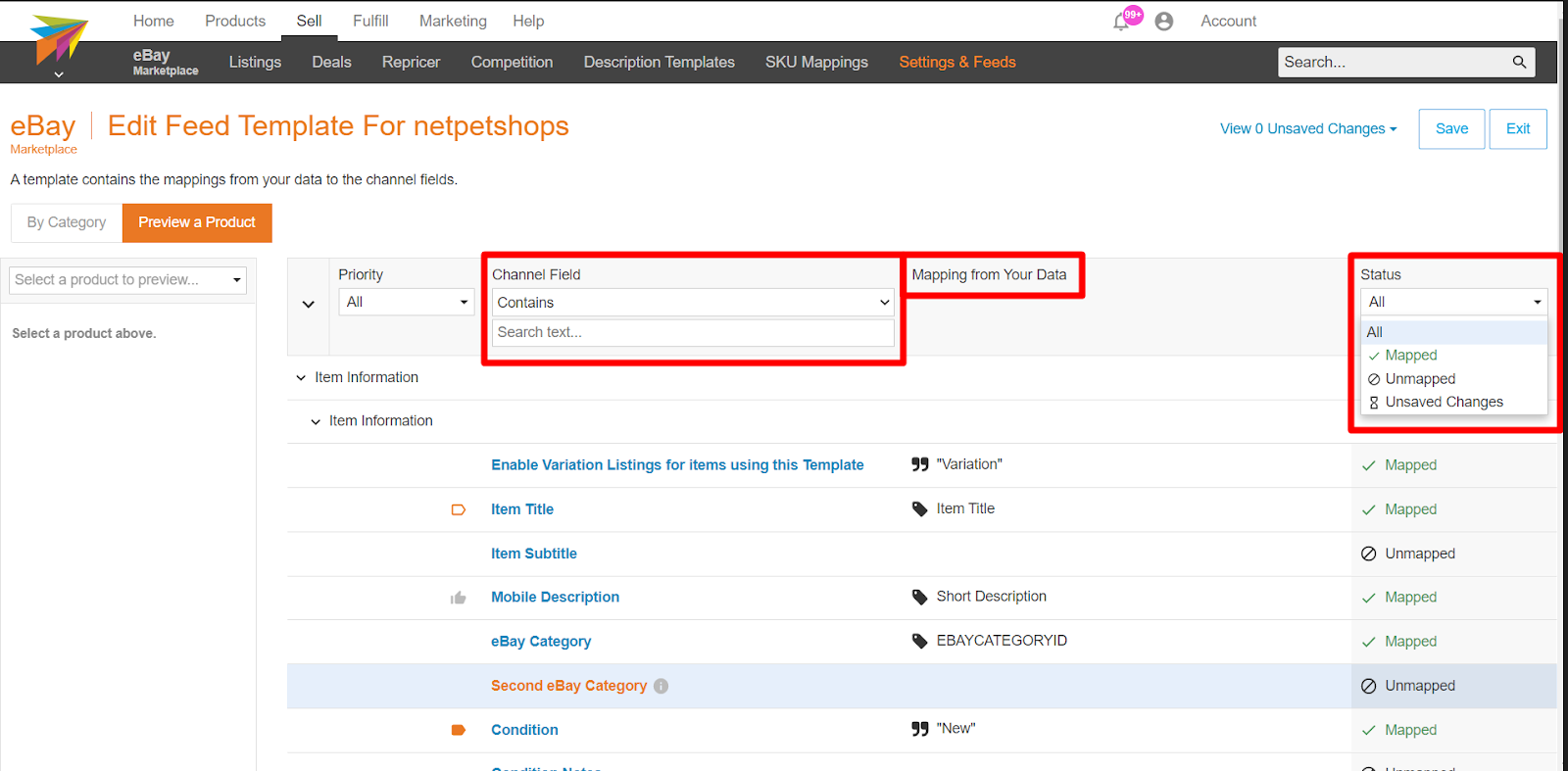
Task: Open SKU Mappings submenu item
Action: point(816,62)
